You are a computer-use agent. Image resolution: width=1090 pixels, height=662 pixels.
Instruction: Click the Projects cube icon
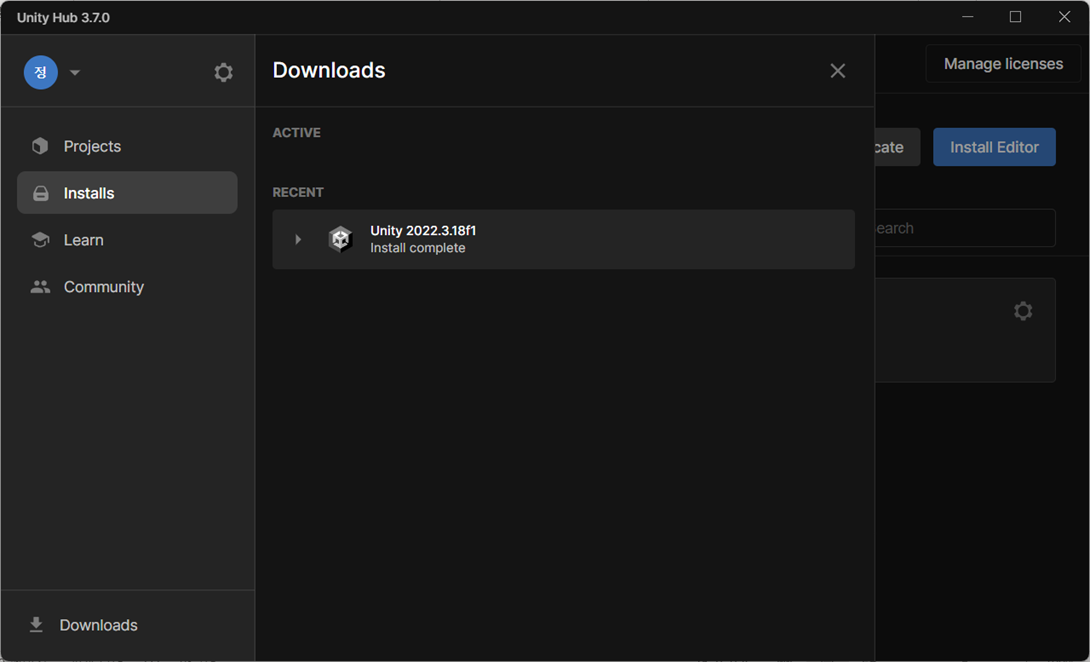40,146
